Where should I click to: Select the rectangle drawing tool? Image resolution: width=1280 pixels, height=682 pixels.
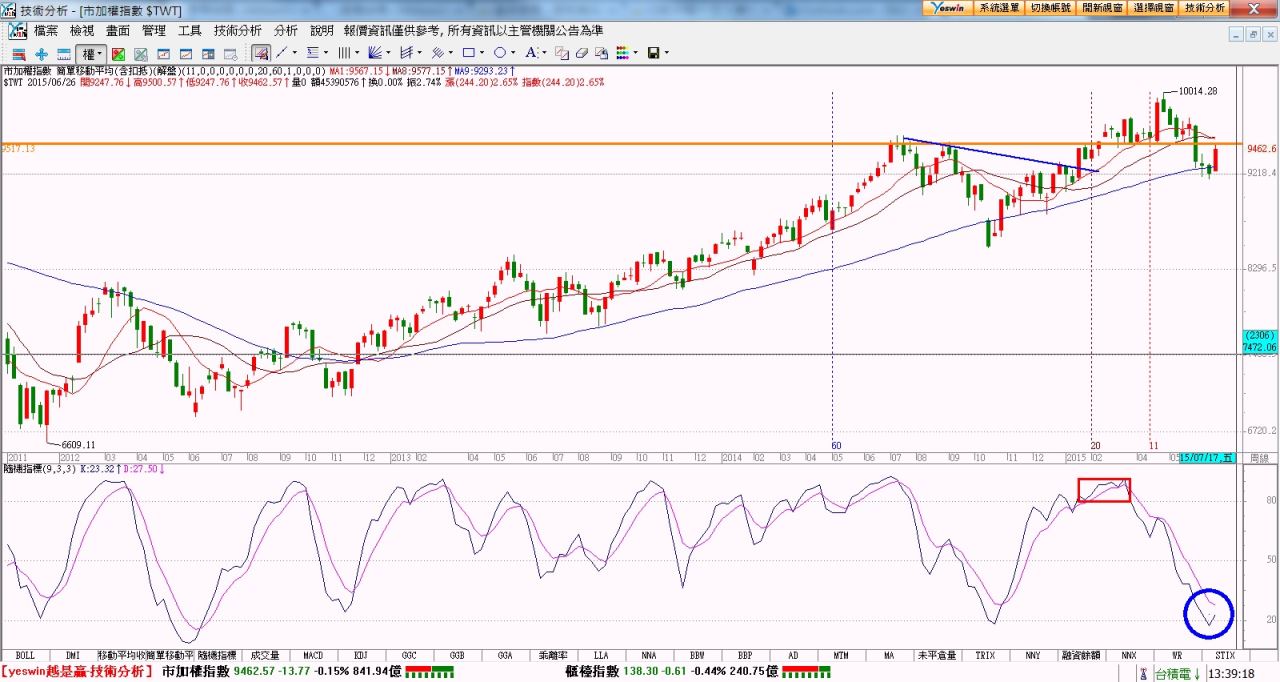point(468,53)
